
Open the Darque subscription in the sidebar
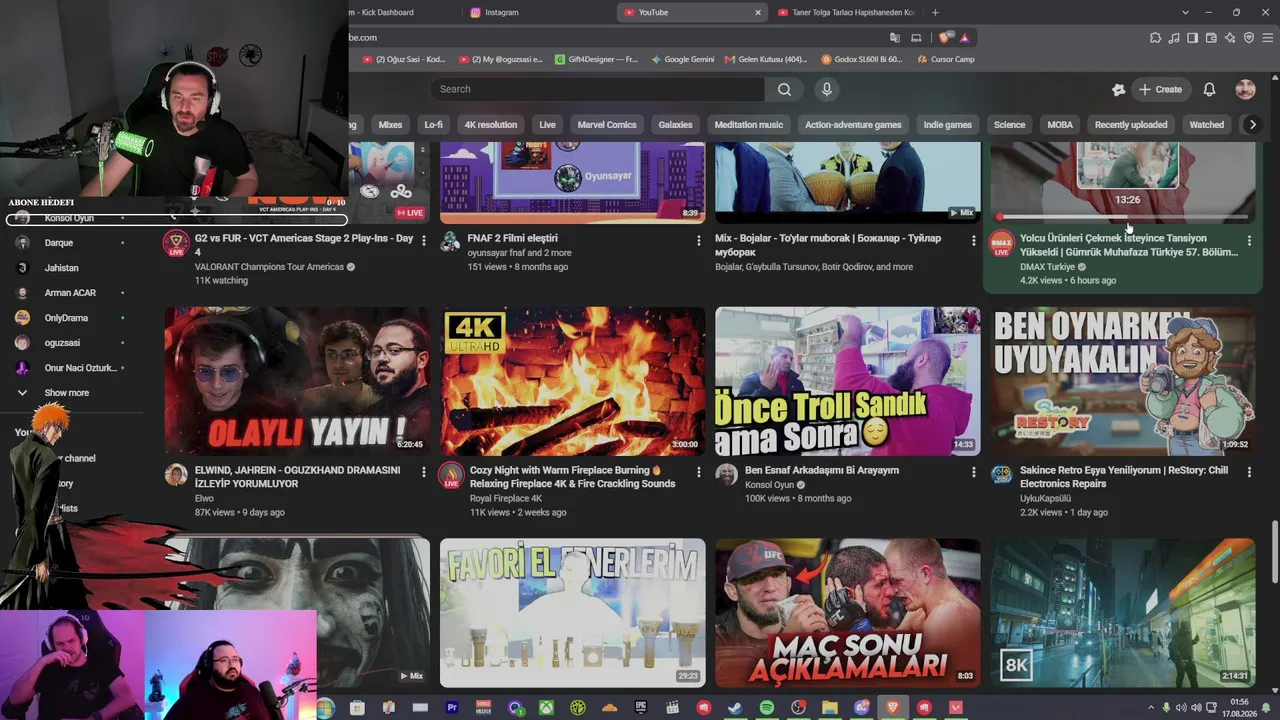point(59,243)
